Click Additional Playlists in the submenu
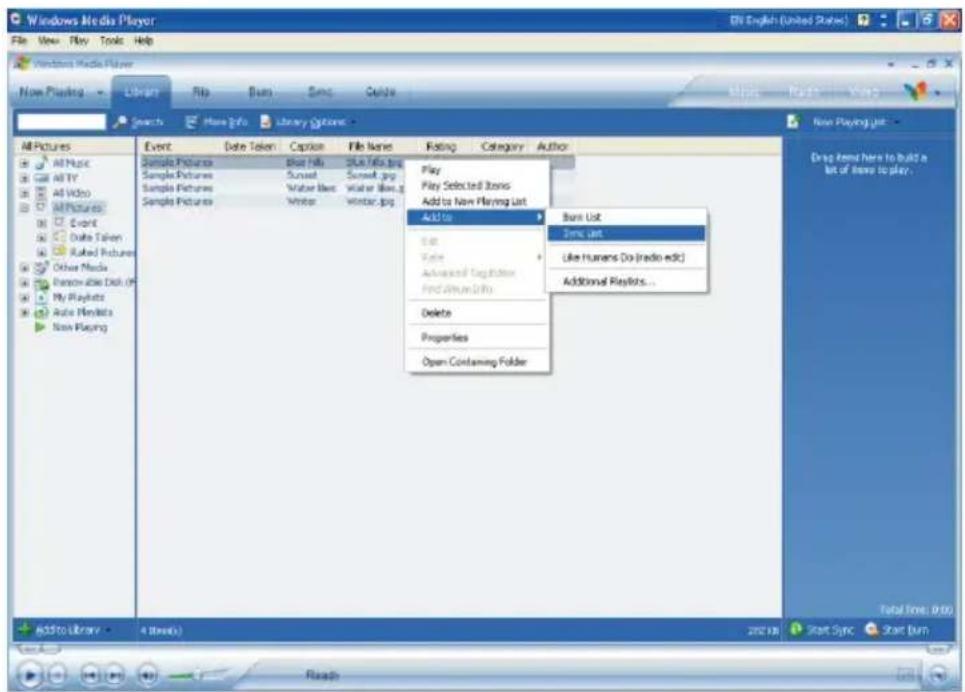Image resolution: width=965 pixels, height=692 pixels. click(626, 281)
